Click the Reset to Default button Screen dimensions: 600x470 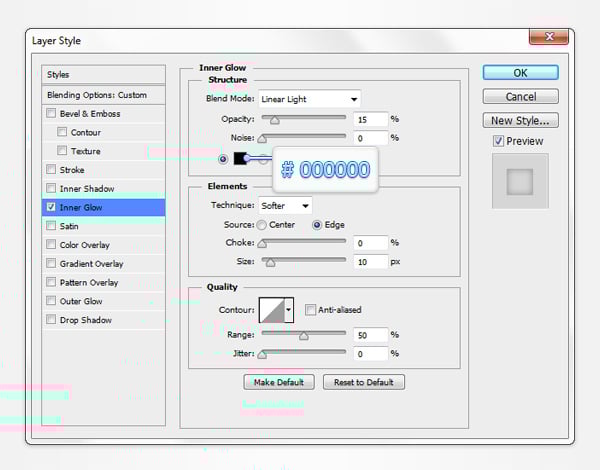pyautogui.click(x=364, y=382)
